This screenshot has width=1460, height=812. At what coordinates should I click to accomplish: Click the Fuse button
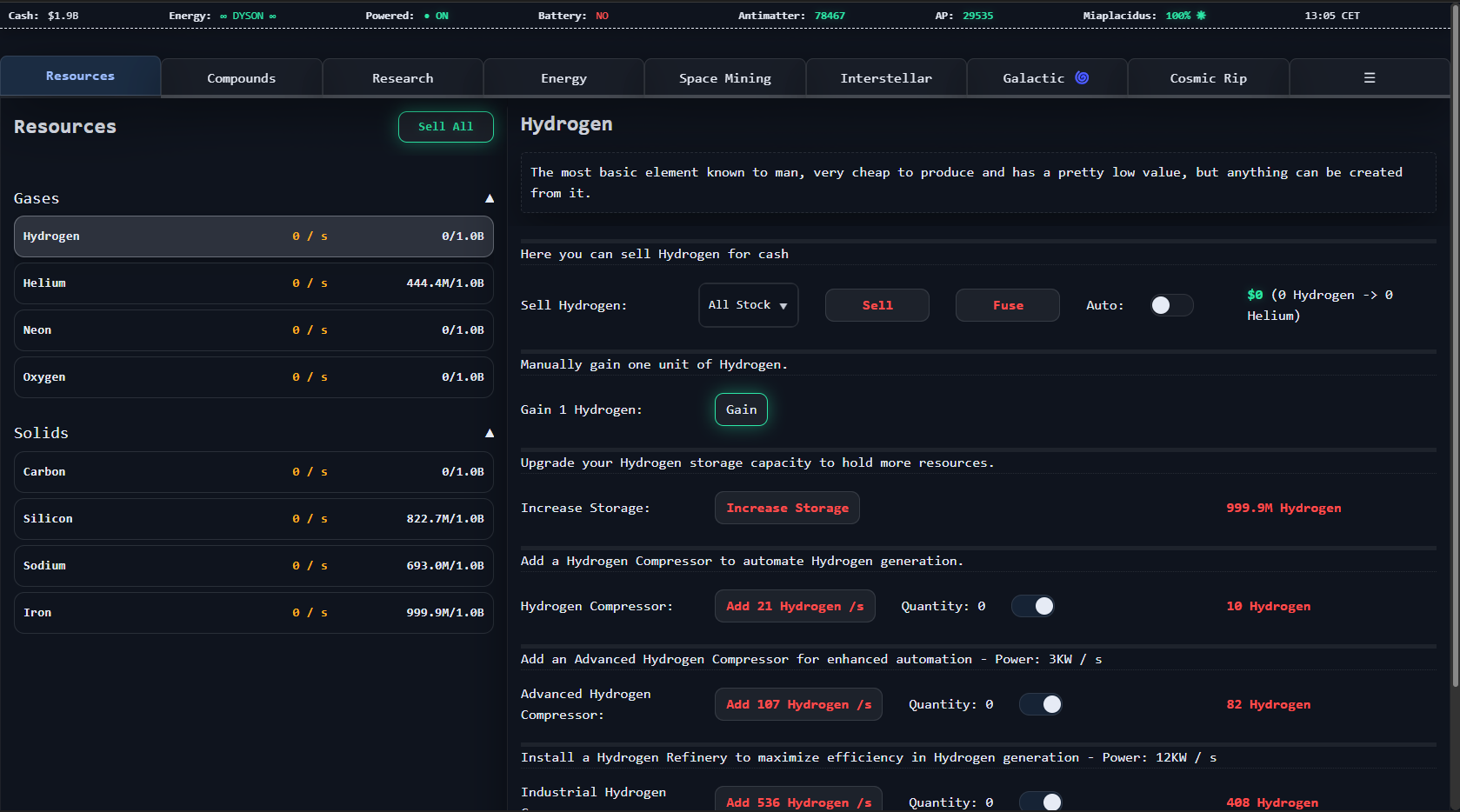click(1008, 305)
